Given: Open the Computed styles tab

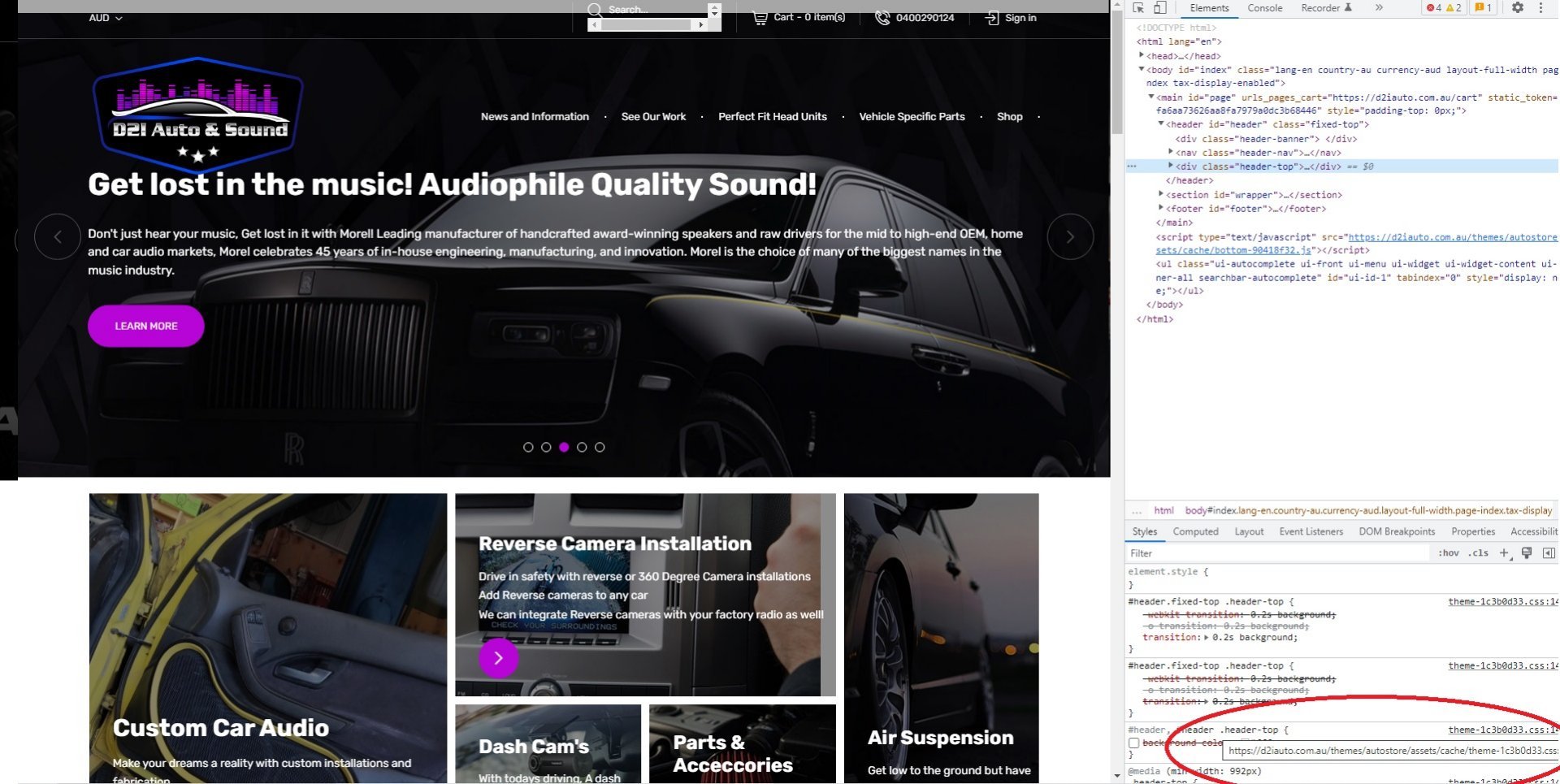Looking at the screenshot, I should 1195,532.
